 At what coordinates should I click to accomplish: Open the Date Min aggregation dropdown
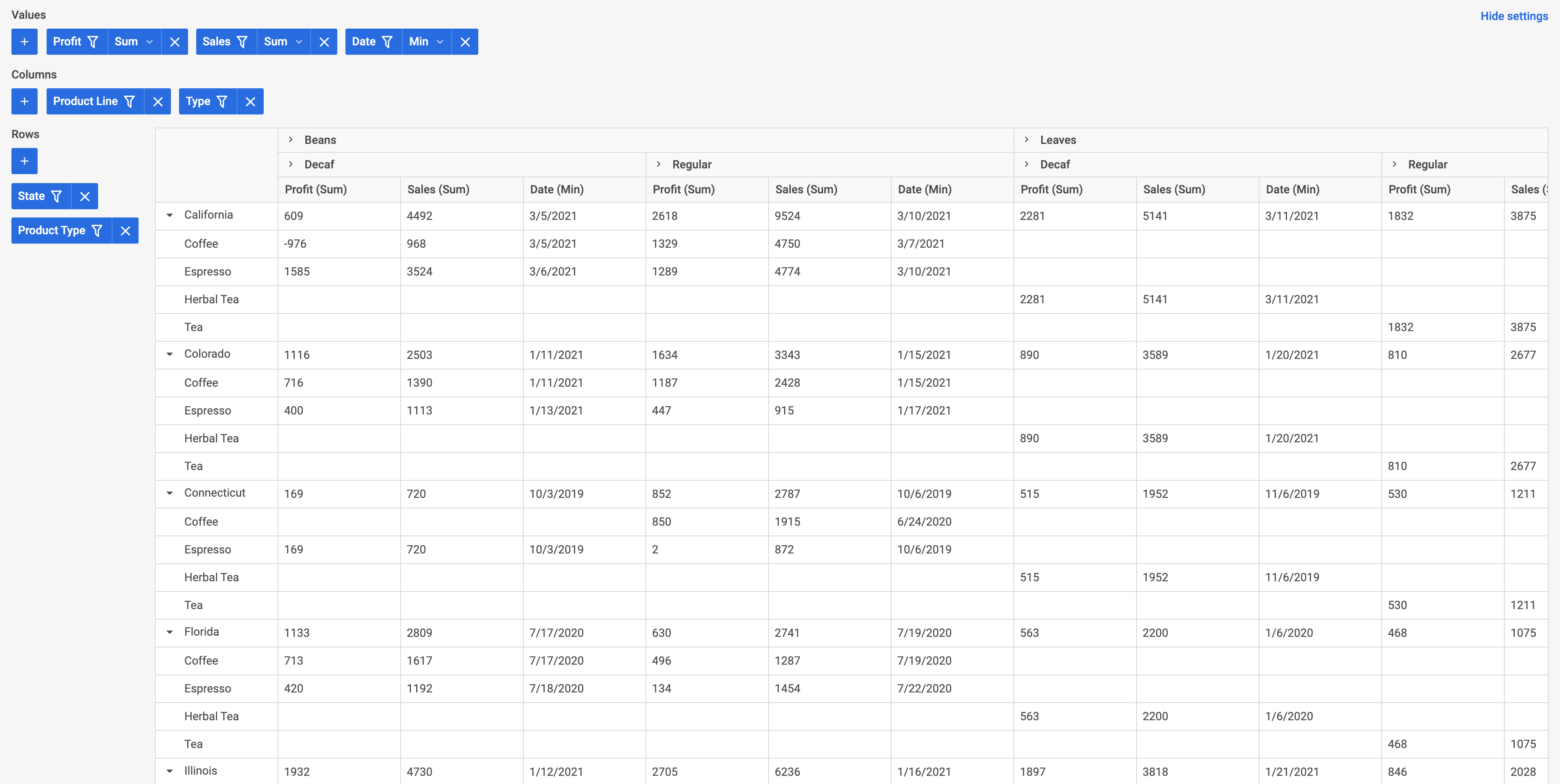pyautogui.click(x=426, y=42)
